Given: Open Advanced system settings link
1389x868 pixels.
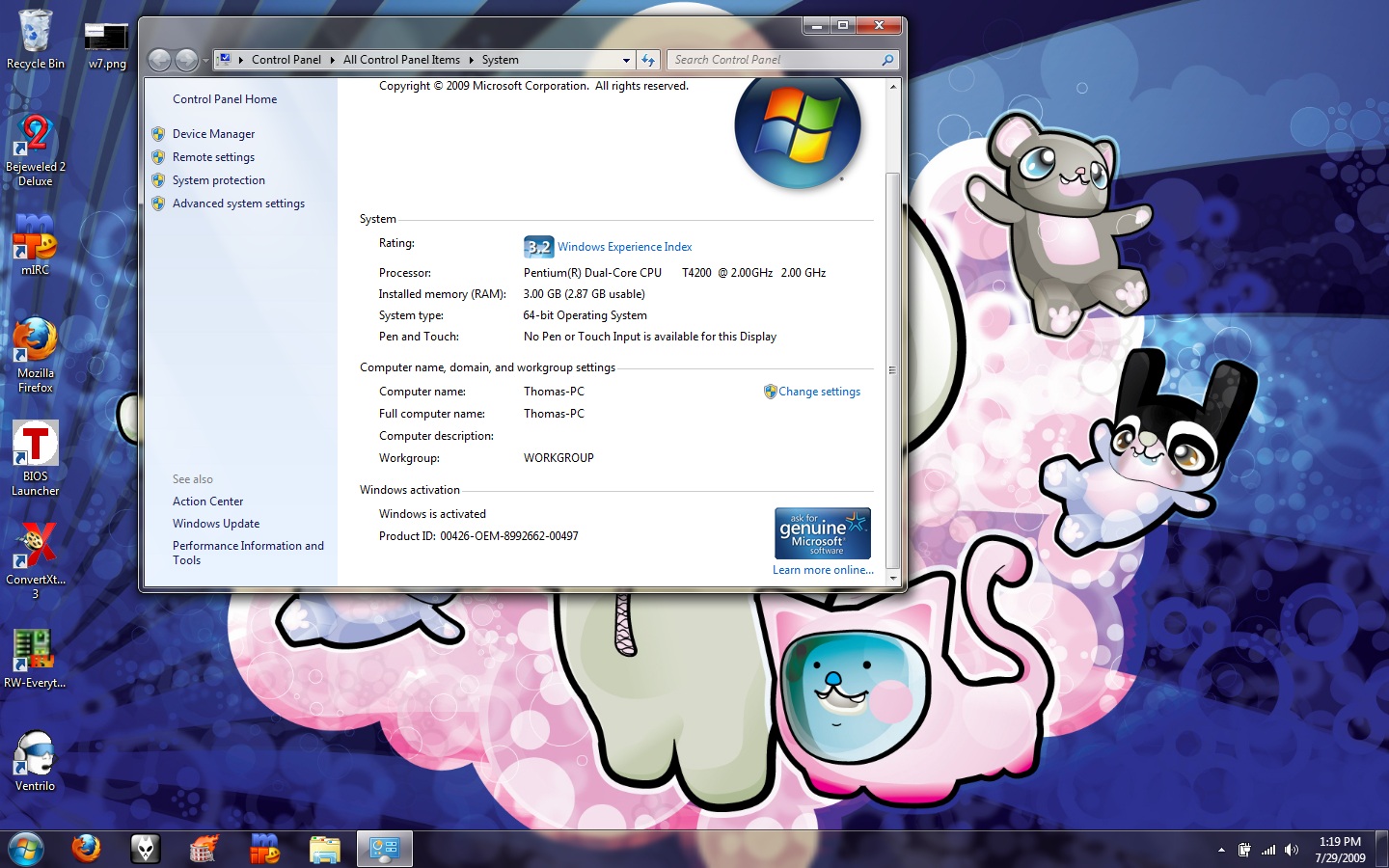Looking at the screenshot, I should pyautogui.click(x=238, y=203).
